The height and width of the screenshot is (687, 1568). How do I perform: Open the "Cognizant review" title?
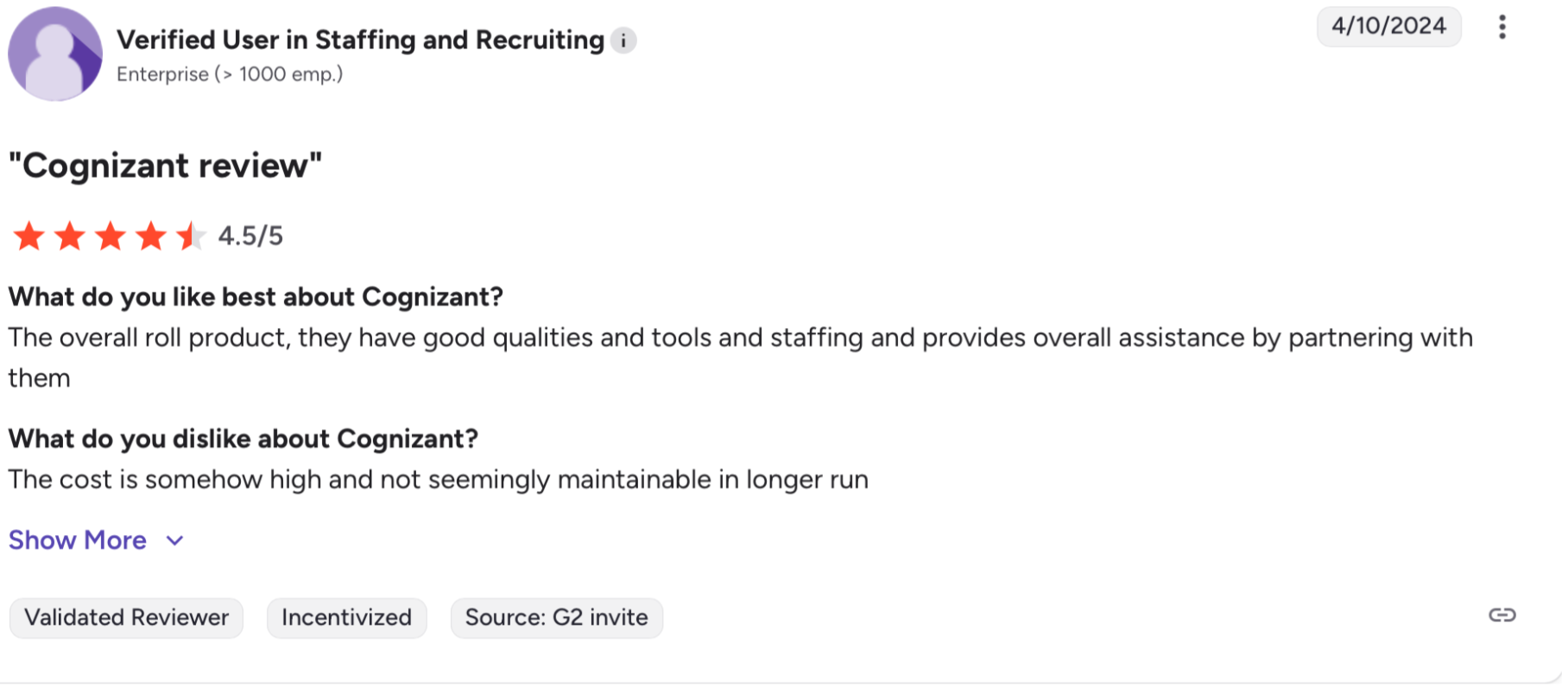[x=165, y=166]
